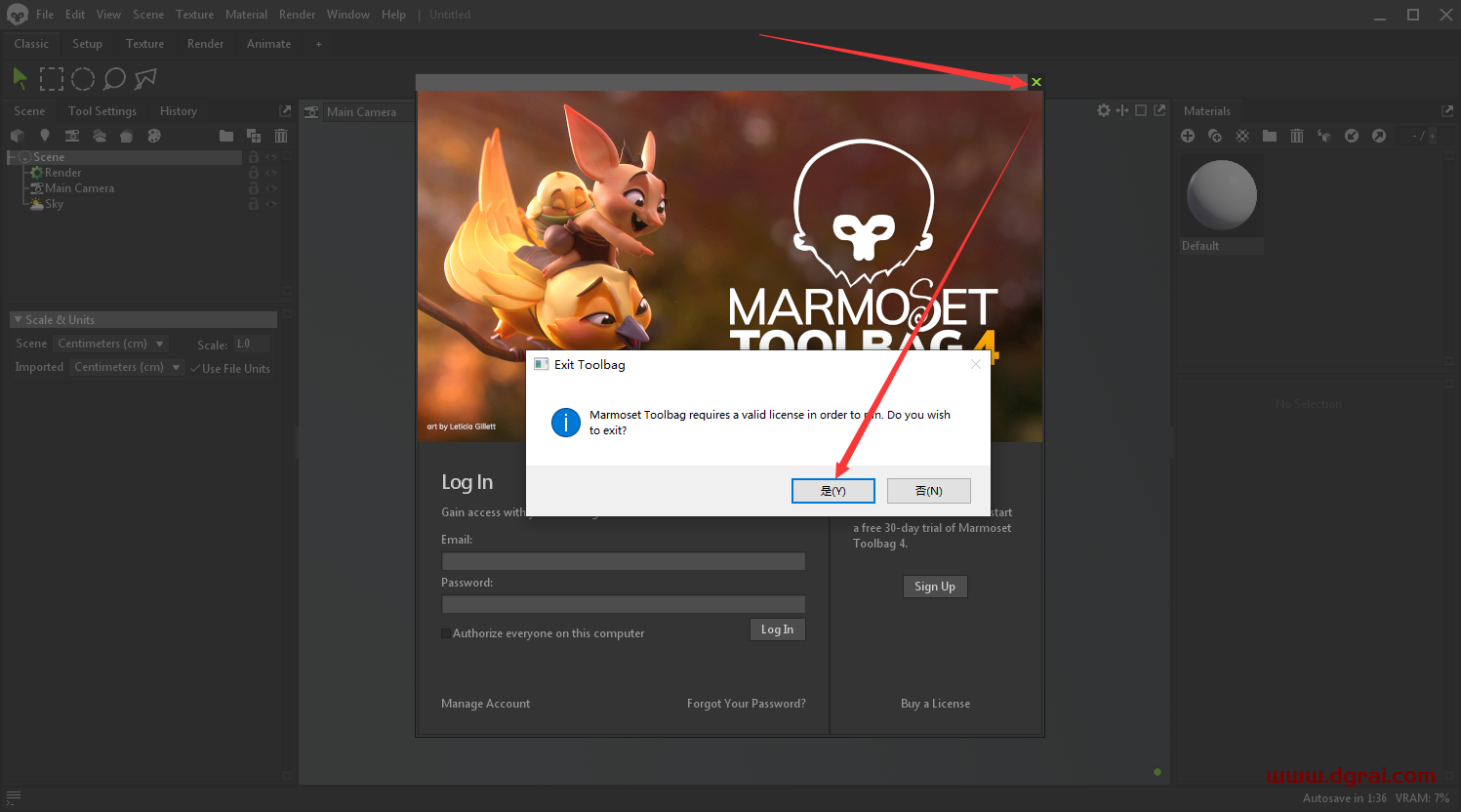This screenshot has width=1461, height=812.
Task: Toggle visibility eye for Scene row
Action: (271, 157)
